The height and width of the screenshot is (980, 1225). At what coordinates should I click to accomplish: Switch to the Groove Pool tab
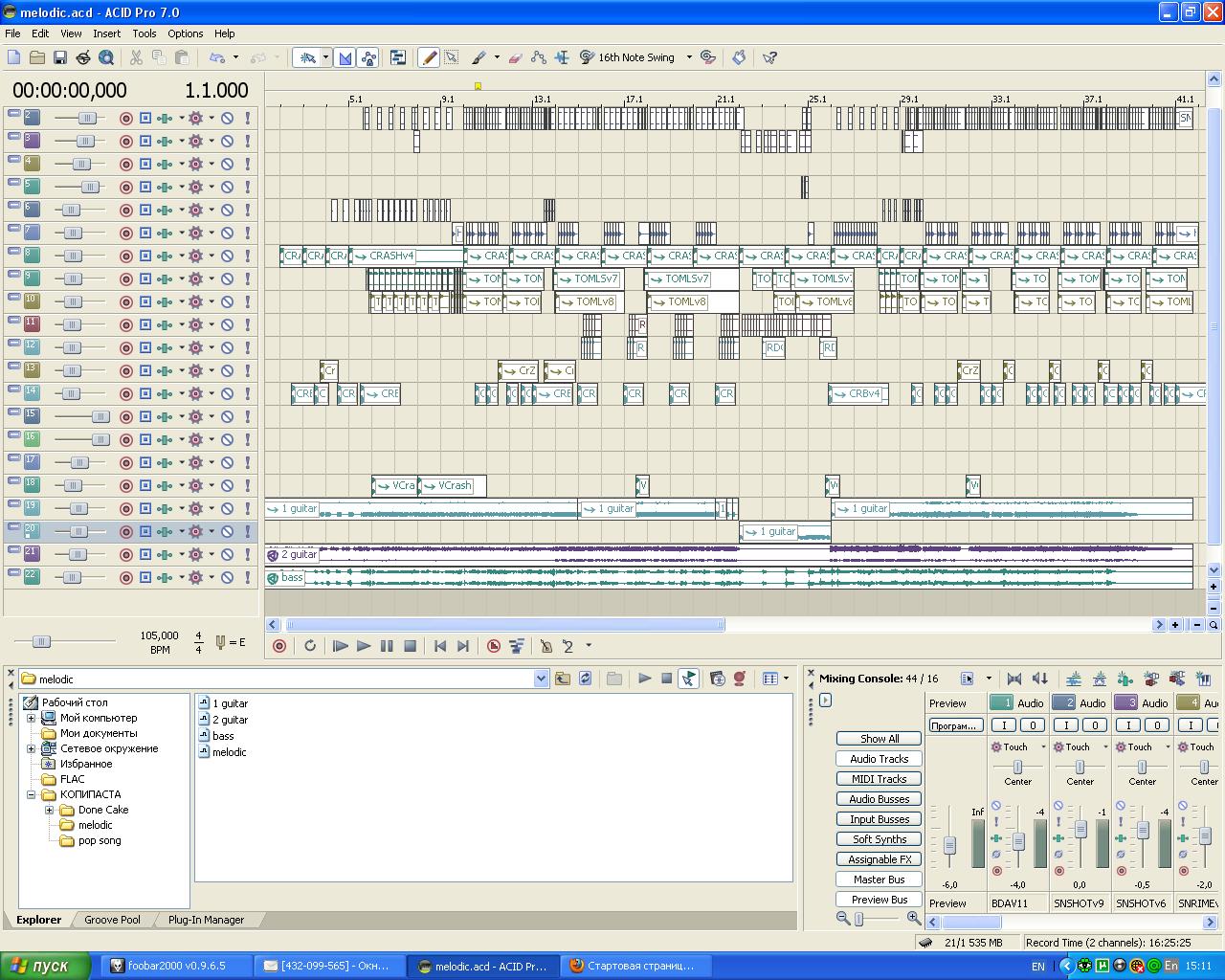112,920
